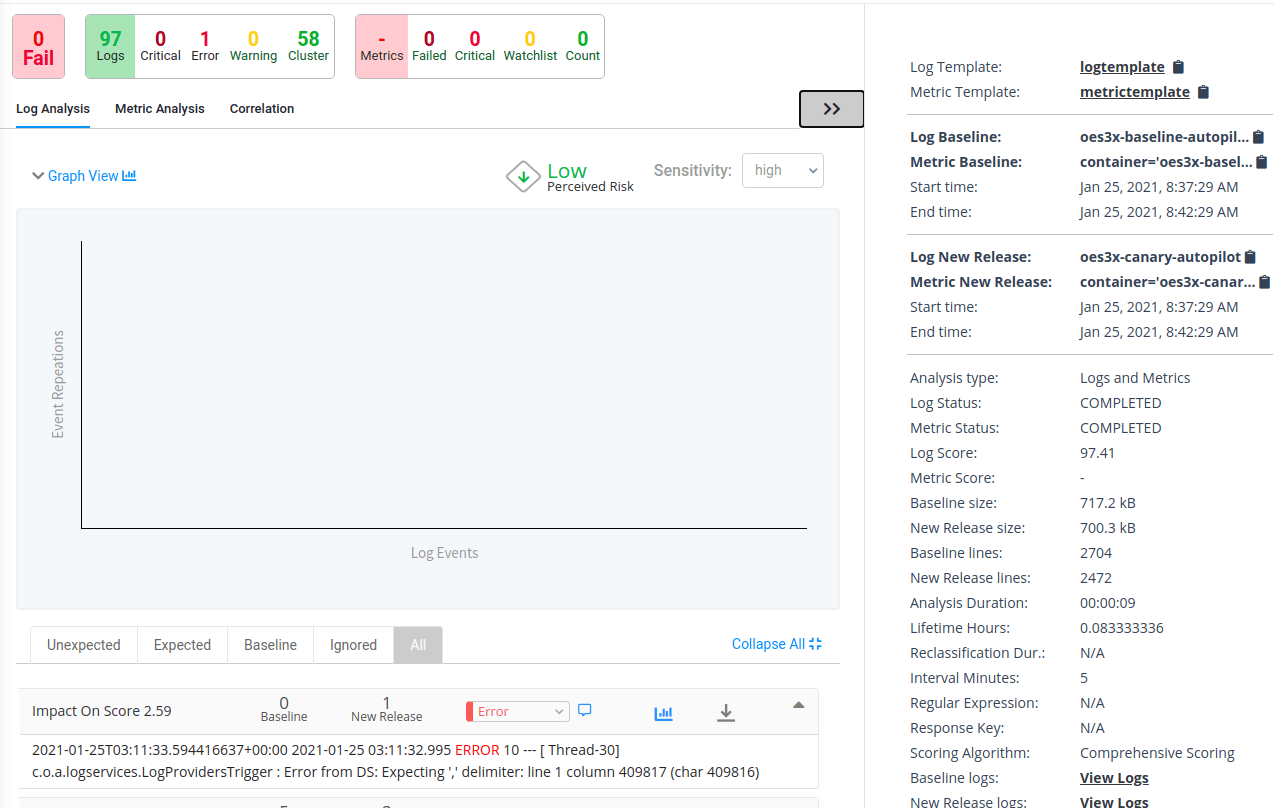Select the Error severity dropdown

(516, 710)
